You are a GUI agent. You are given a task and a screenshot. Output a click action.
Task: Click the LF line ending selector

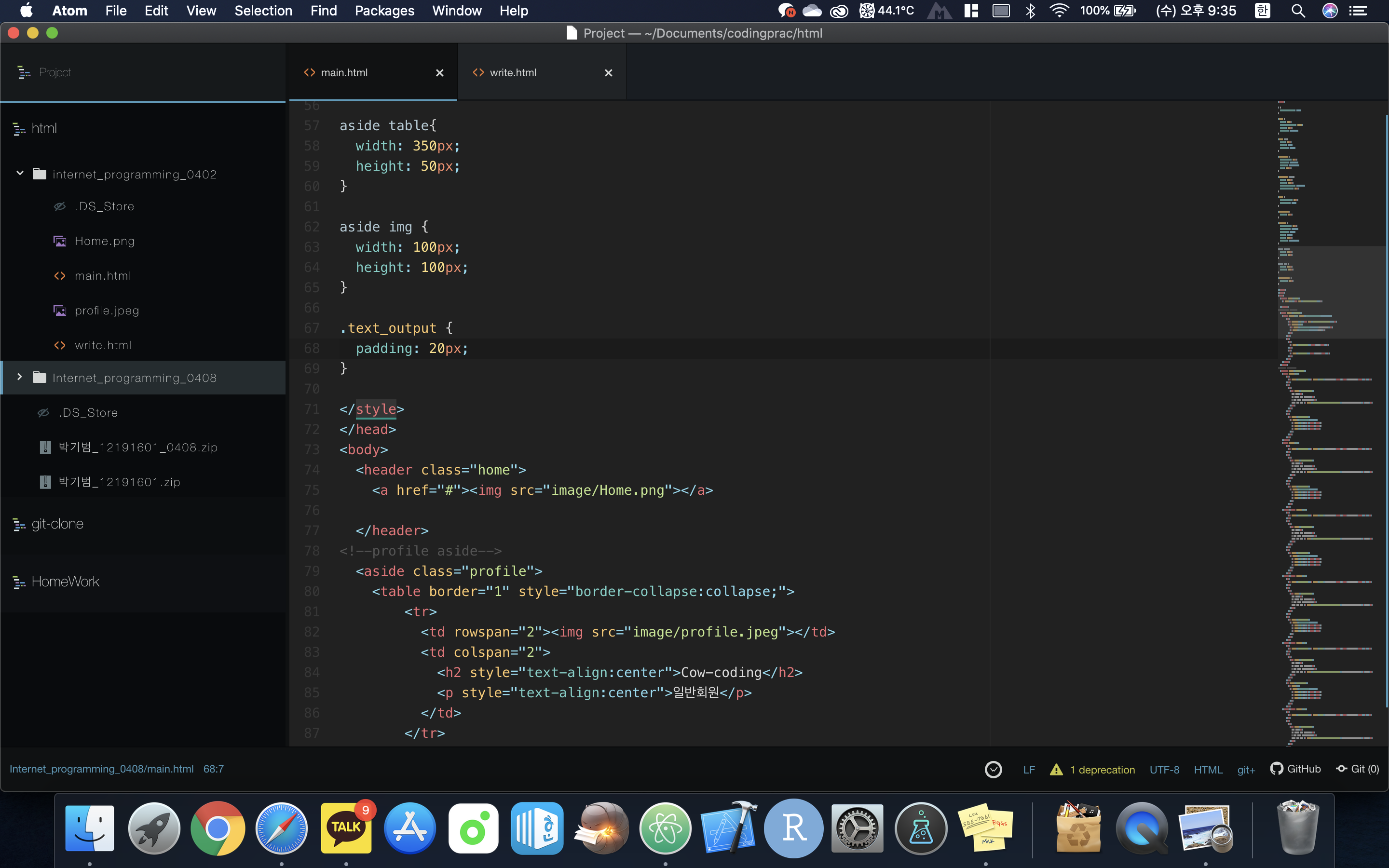(1029, 769)
